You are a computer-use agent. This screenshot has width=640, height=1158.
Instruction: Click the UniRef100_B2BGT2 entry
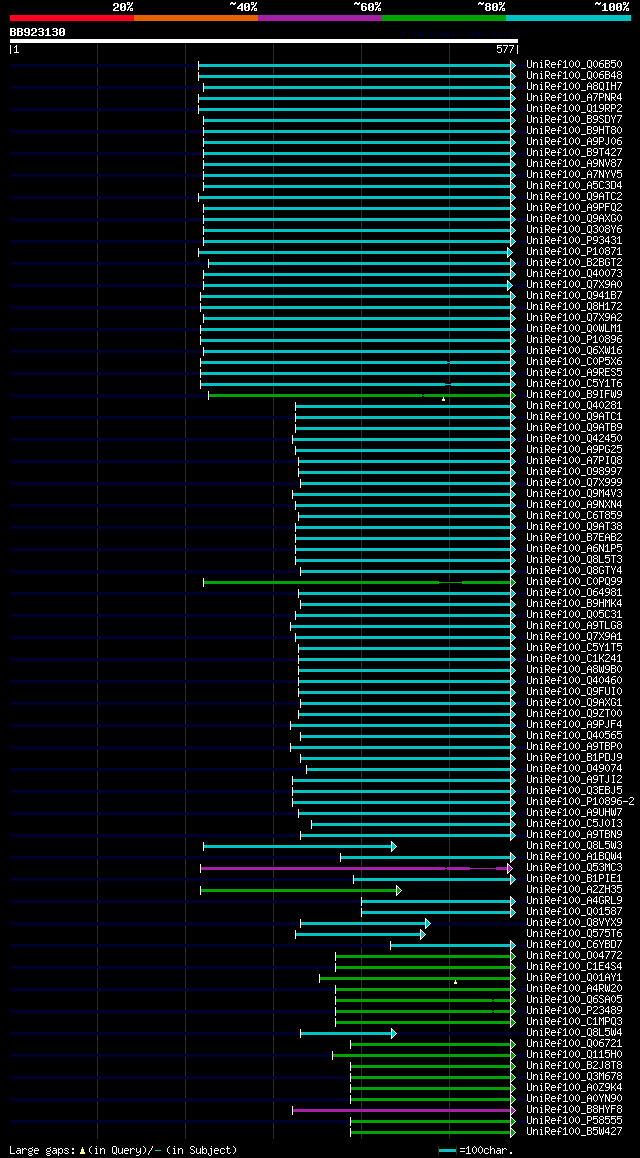click(x=574, y=263)
